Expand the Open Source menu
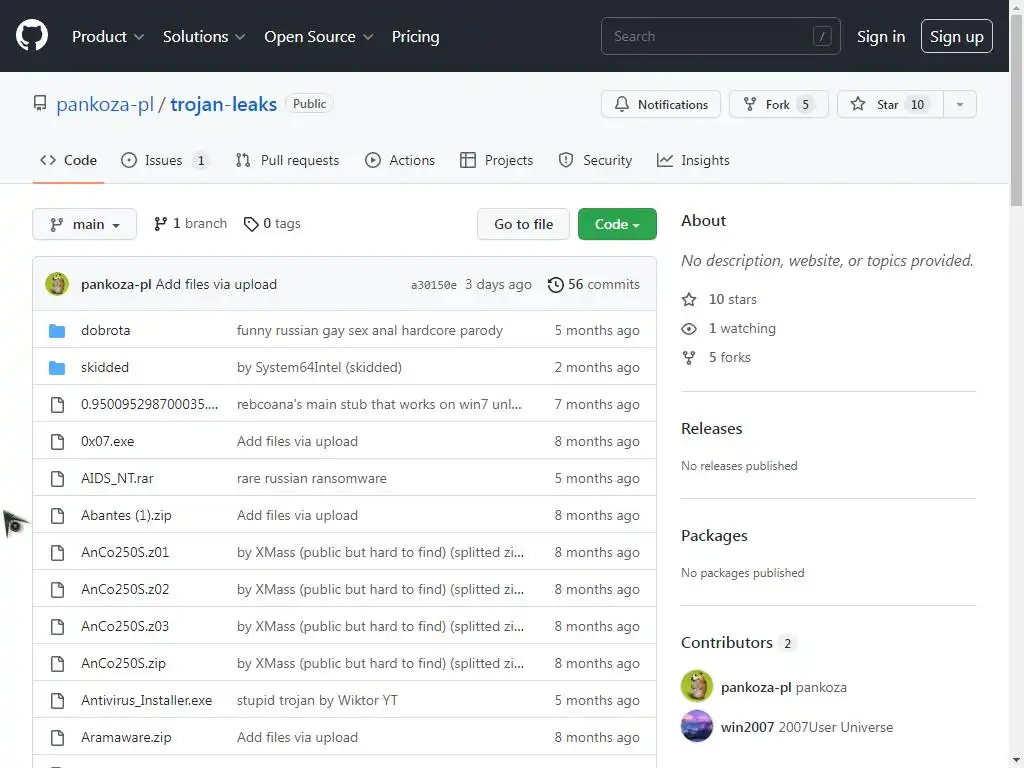This screenshot has height=768, width=1024. 319,37
